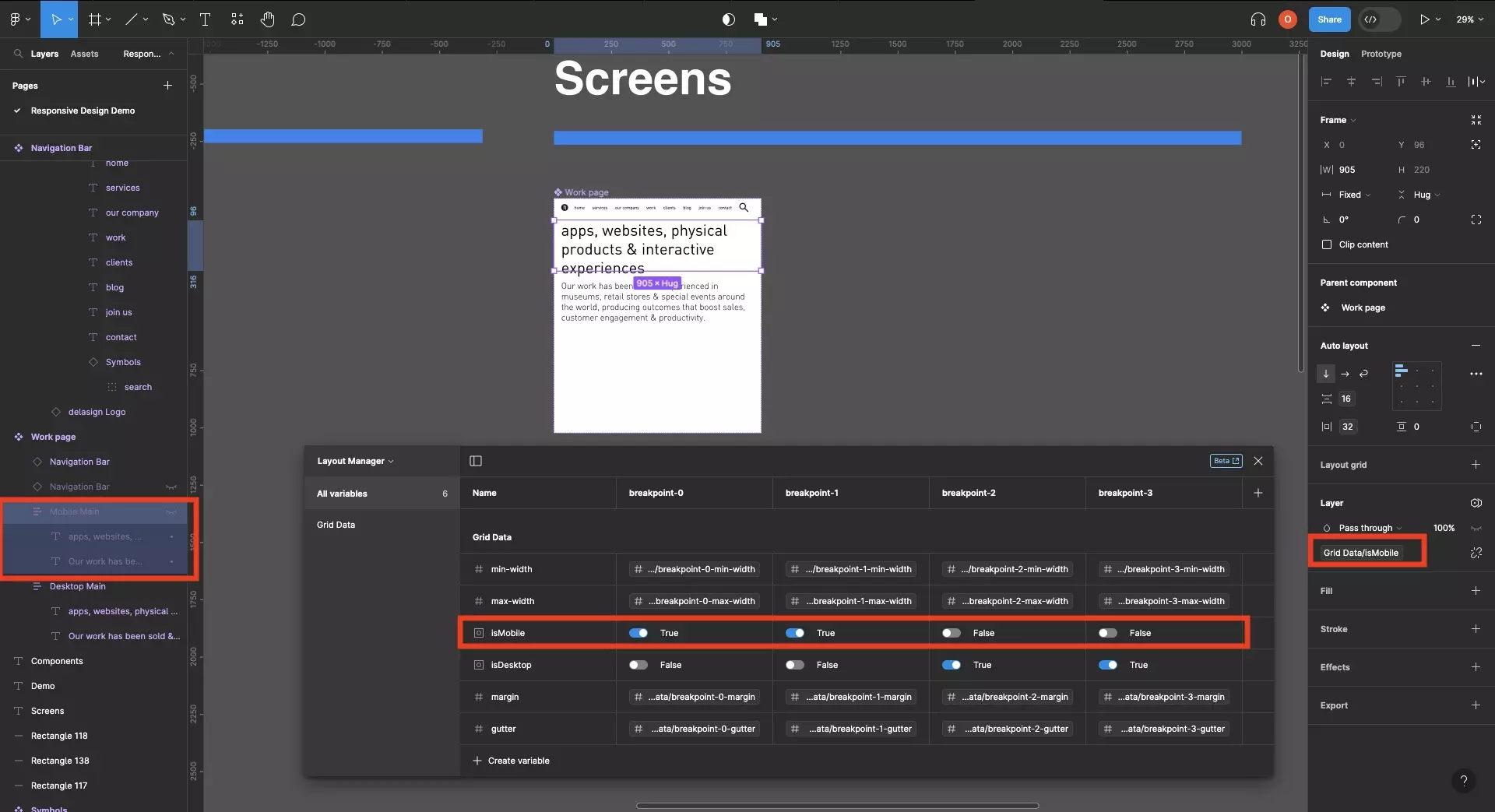Select the Text tool
This screenshot has width=1495, height=812.
[206, 19]
